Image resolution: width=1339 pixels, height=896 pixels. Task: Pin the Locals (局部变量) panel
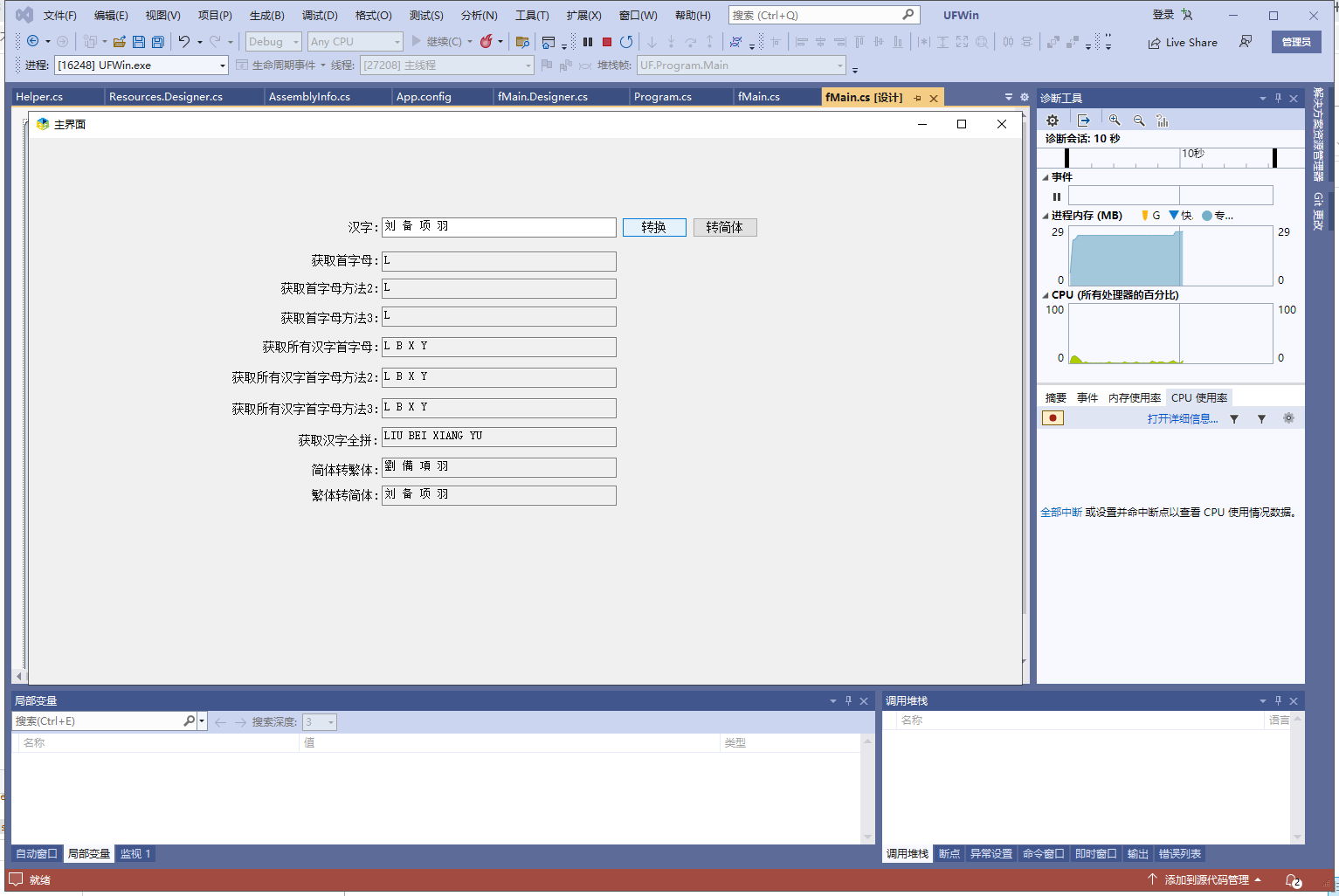coord(848,700)
